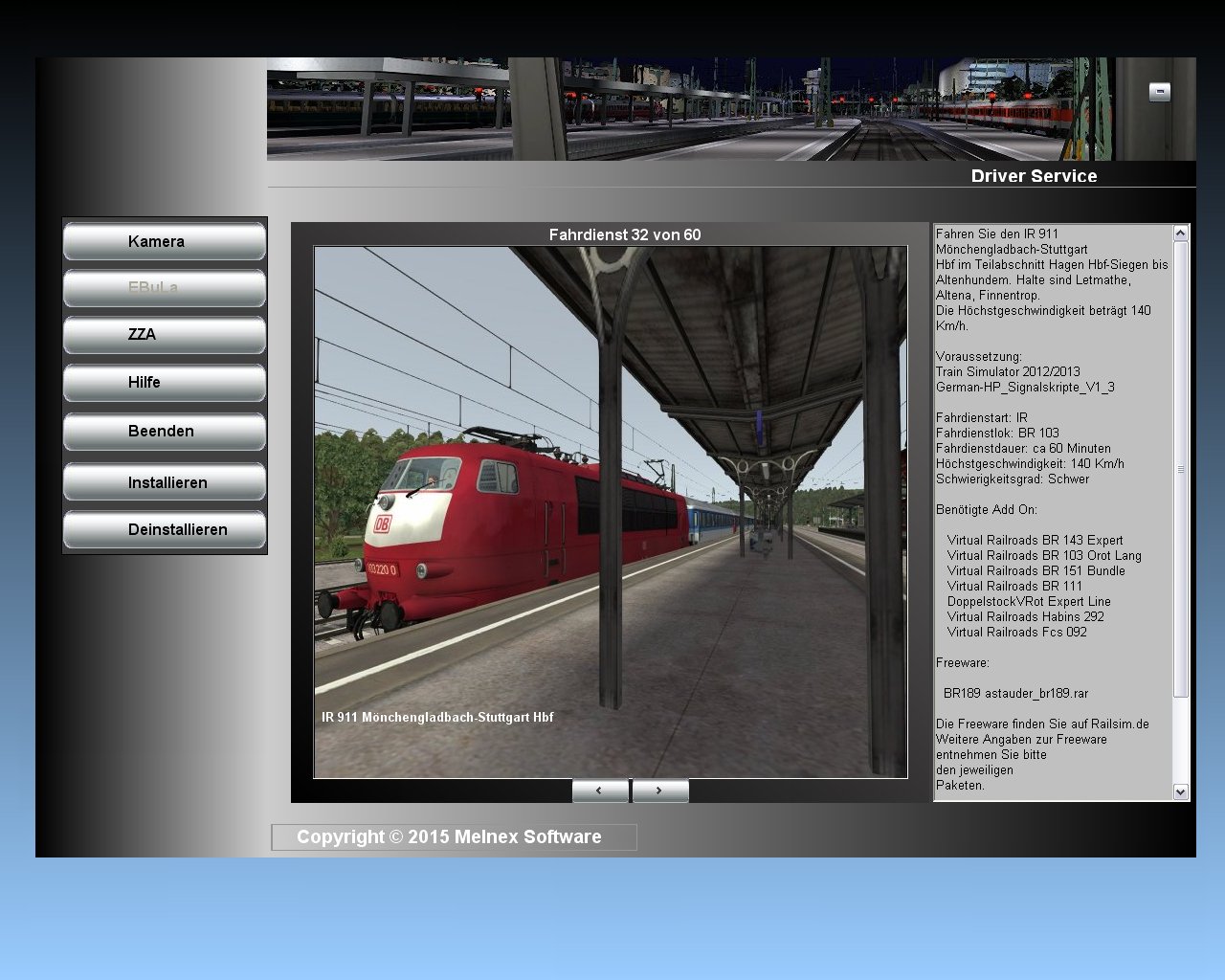Go to next Fahrdienst with right arrow
Image resolution: width=1225 pixels, height=980 pixels.
[659, 791]
